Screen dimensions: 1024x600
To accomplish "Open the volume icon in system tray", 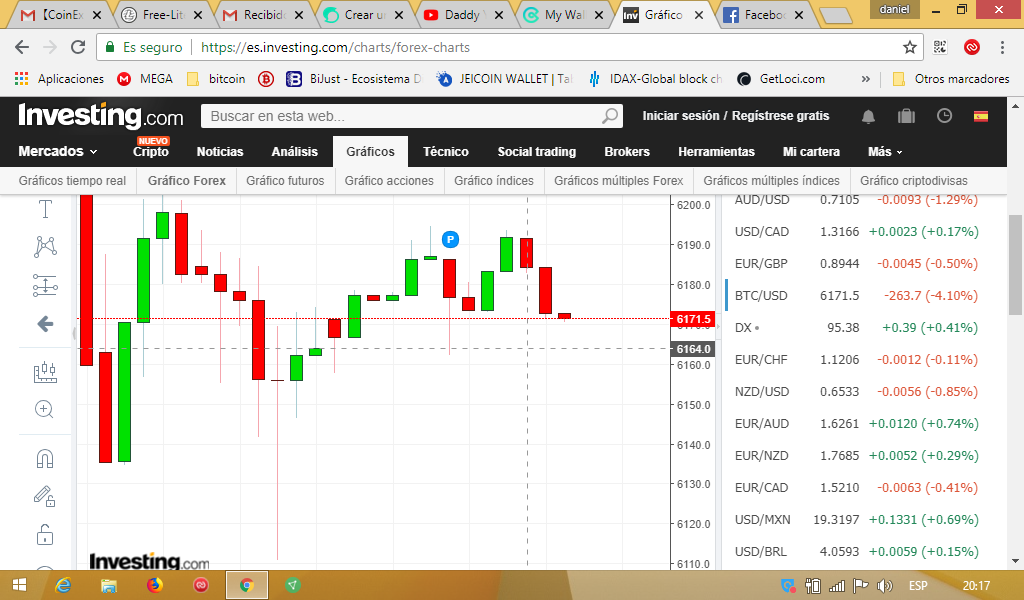I will click(884, 586).
